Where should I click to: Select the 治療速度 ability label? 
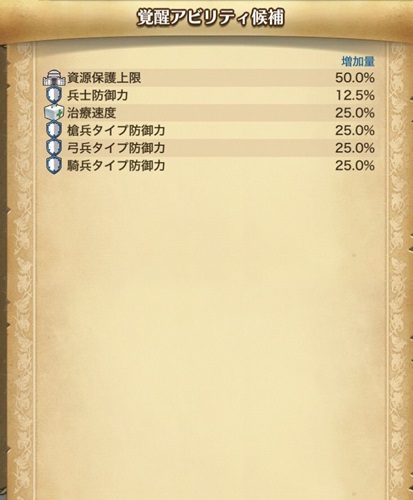click(x=92, y=113)
